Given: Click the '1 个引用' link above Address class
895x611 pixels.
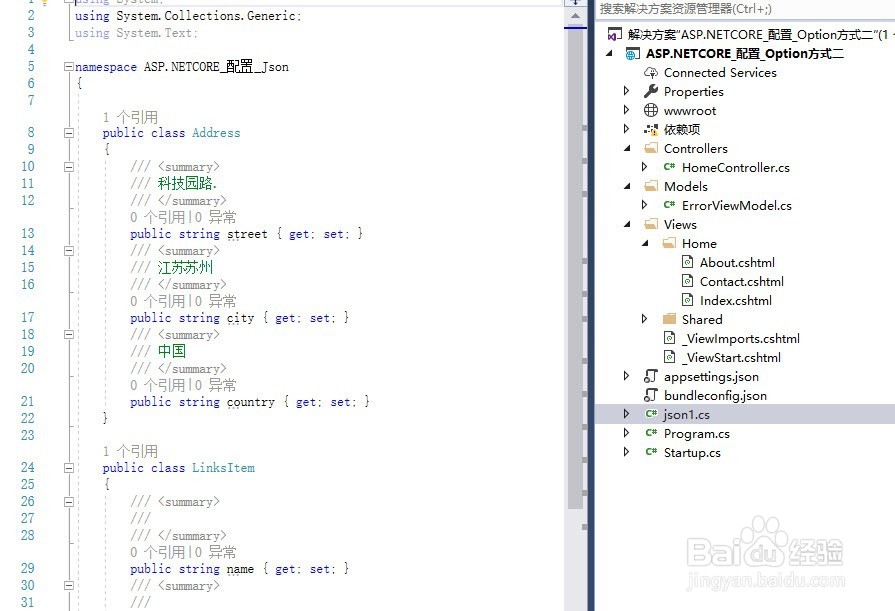Looking at the screenshot, I should (130, 117).
